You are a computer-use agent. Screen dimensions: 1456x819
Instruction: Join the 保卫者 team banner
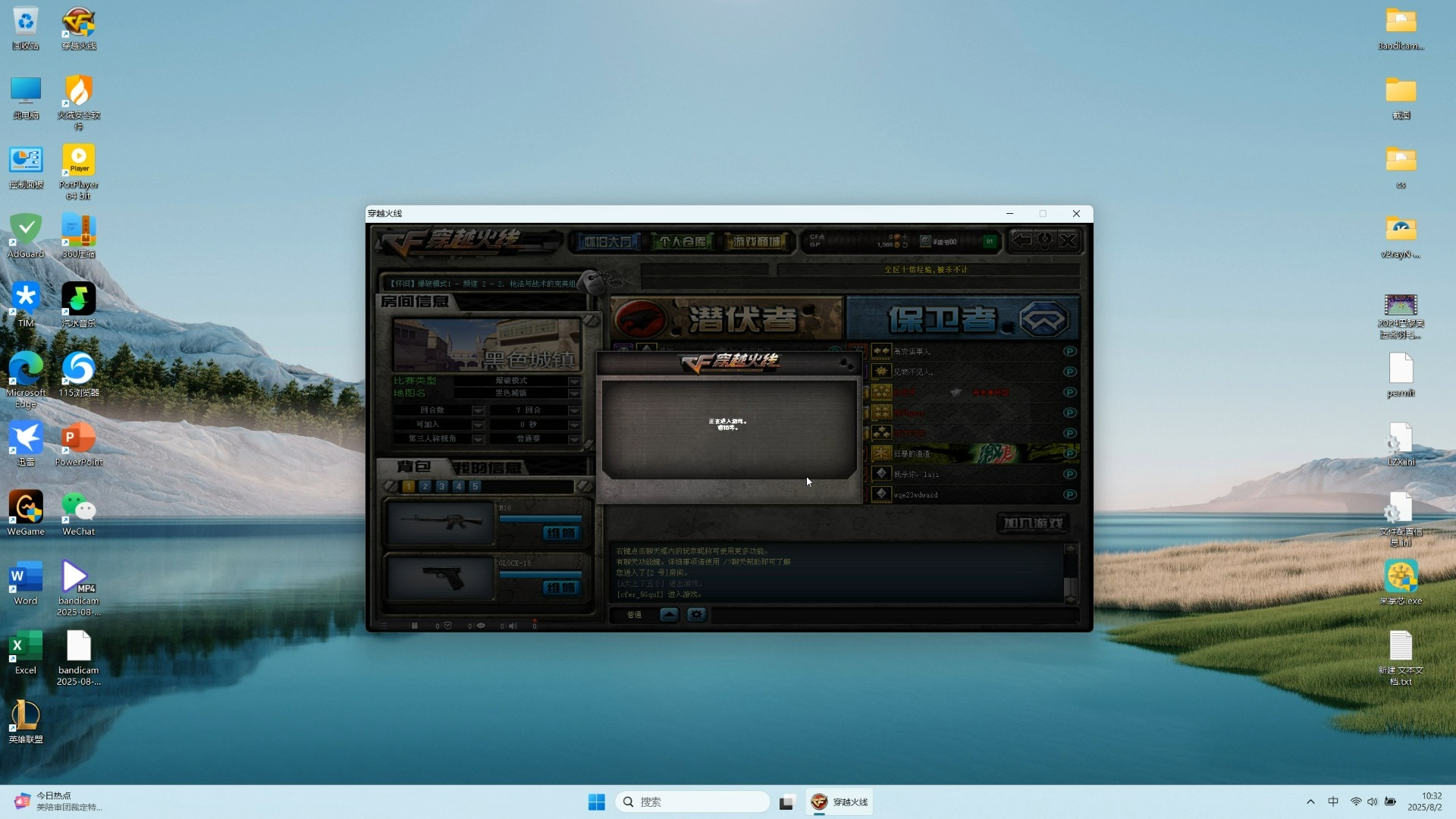(x=962, y=318)
